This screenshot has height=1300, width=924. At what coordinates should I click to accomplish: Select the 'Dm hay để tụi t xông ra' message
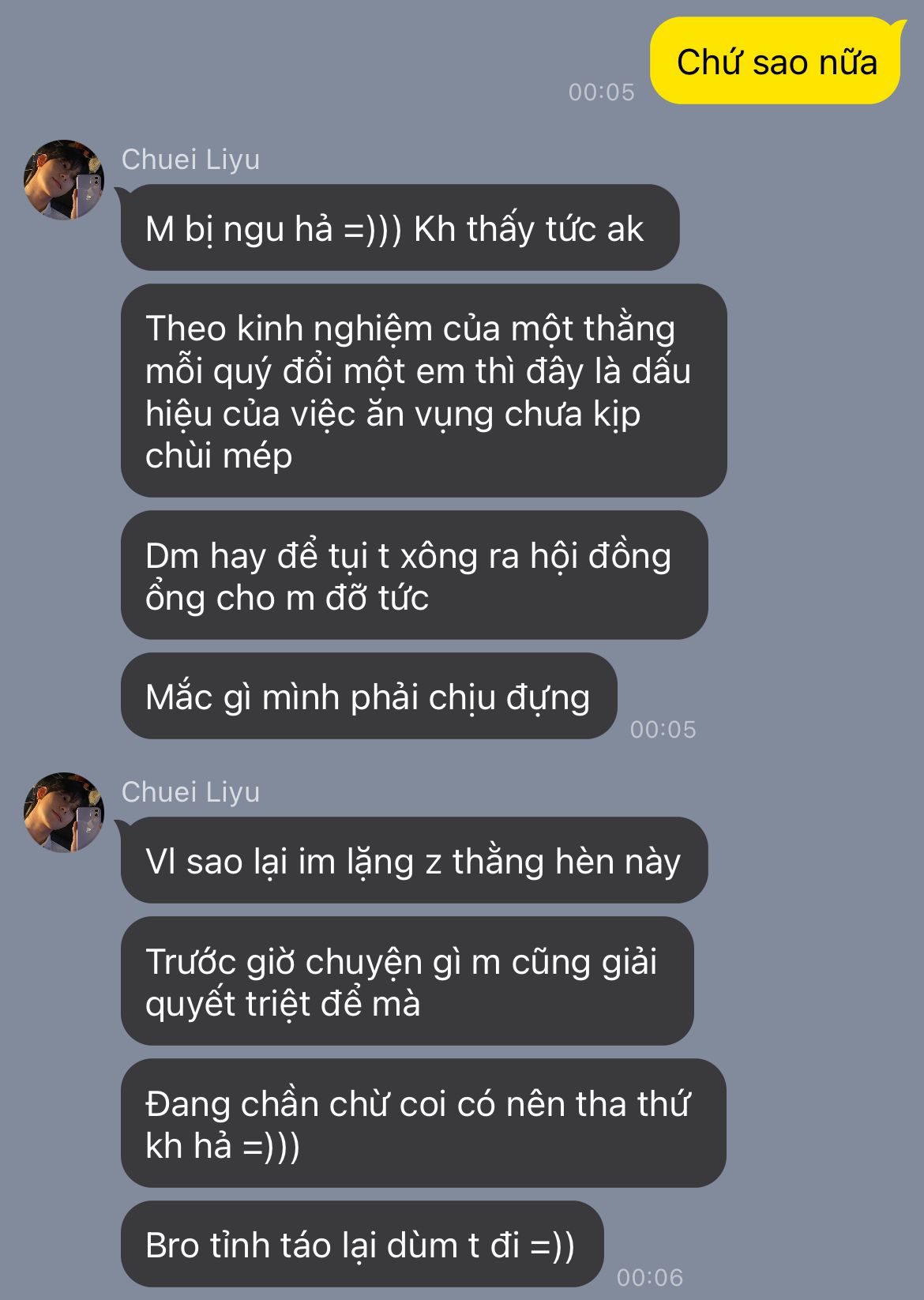coord(414,575)
